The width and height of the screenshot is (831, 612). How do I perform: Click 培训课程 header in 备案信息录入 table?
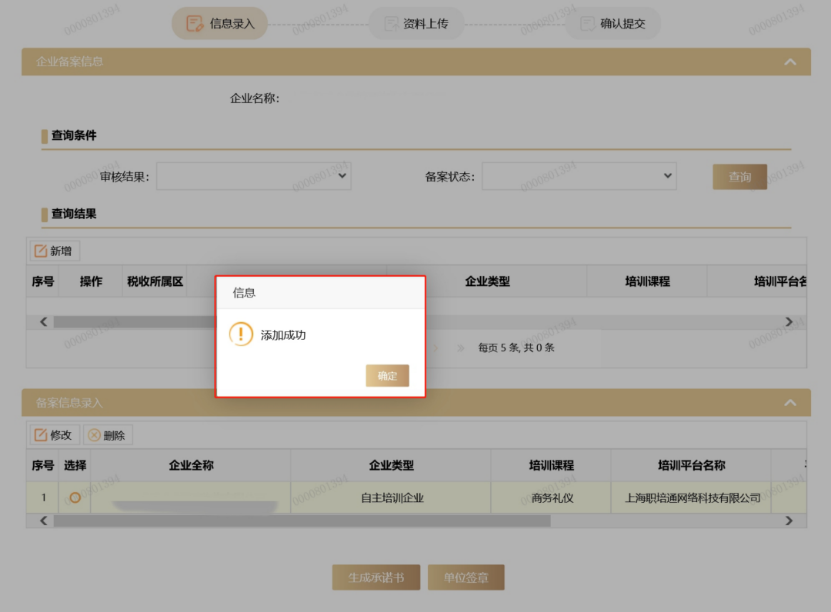(551, 465)
